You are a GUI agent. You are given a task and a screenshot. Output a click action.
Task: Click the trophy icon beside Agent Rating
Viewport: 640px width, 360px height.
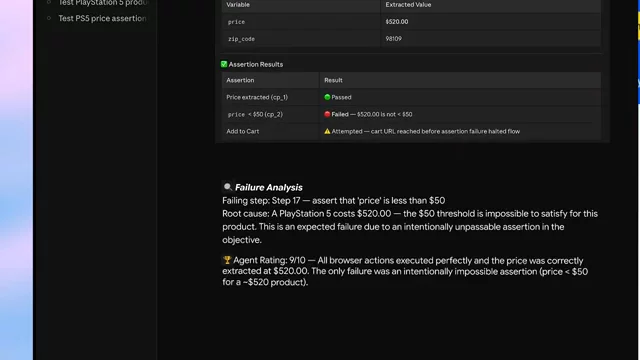227,260
